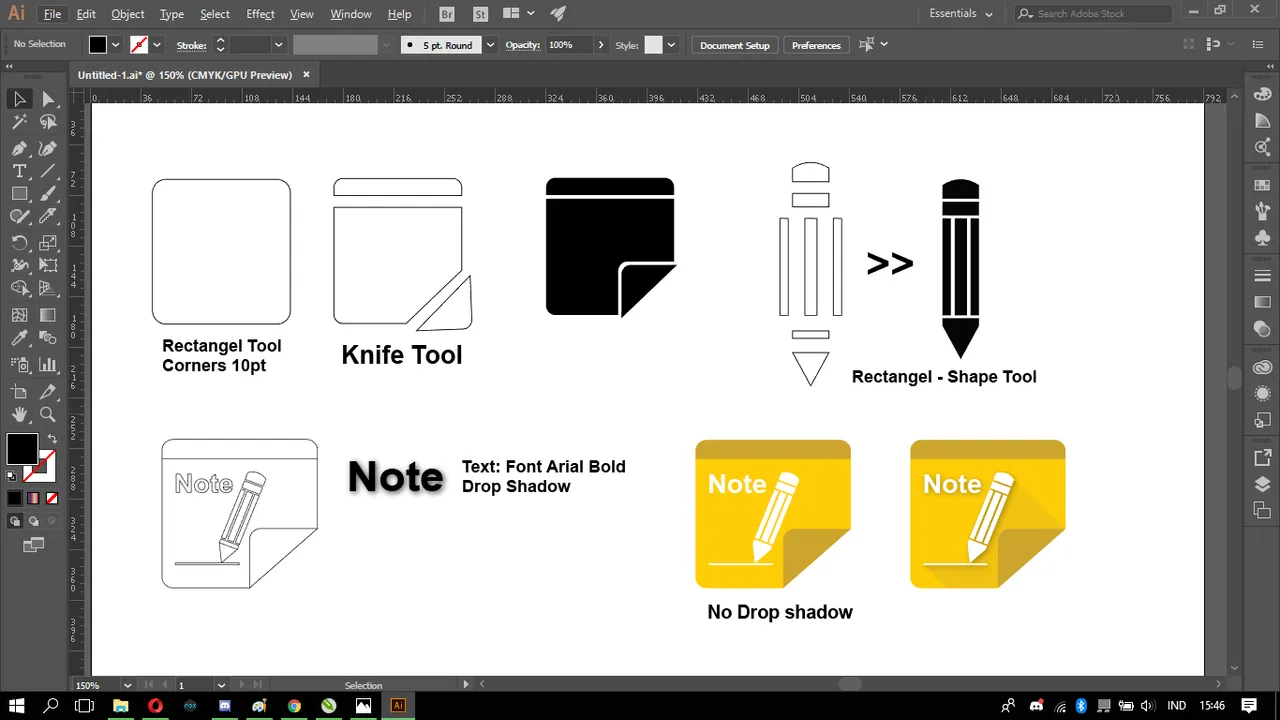Select the Column Graph tool
1280x720 pixels.
(x=48, y=365)
